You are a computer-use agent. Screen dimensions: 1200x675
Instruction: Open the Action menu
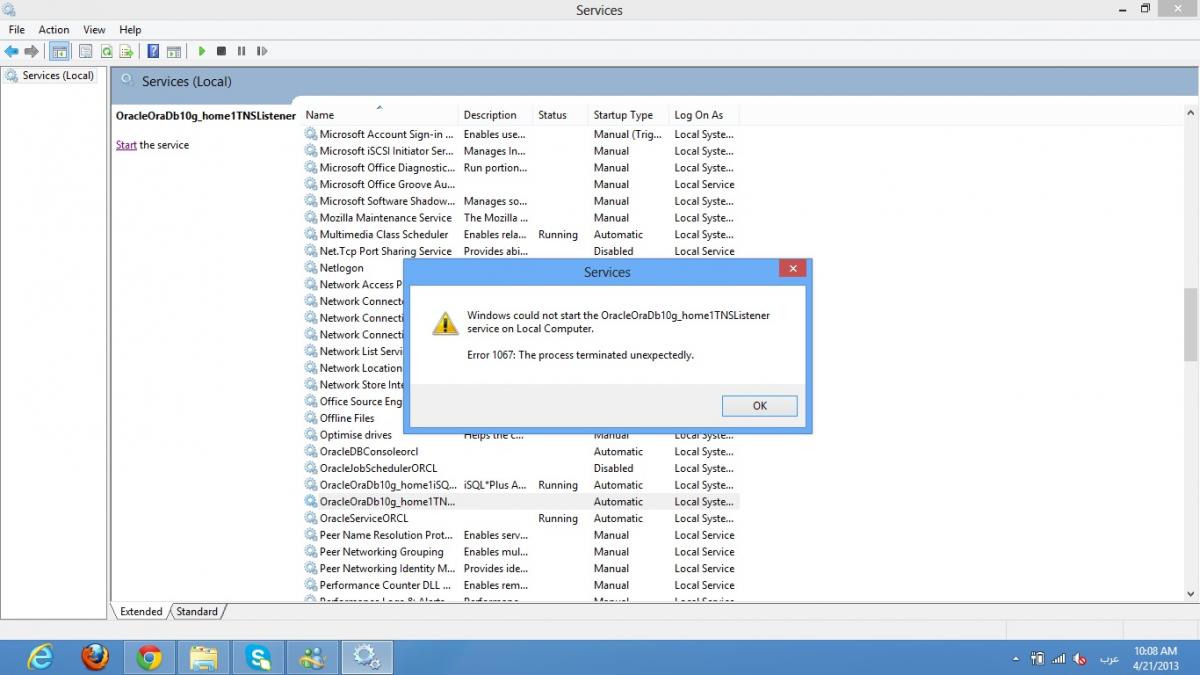point(54,30)
